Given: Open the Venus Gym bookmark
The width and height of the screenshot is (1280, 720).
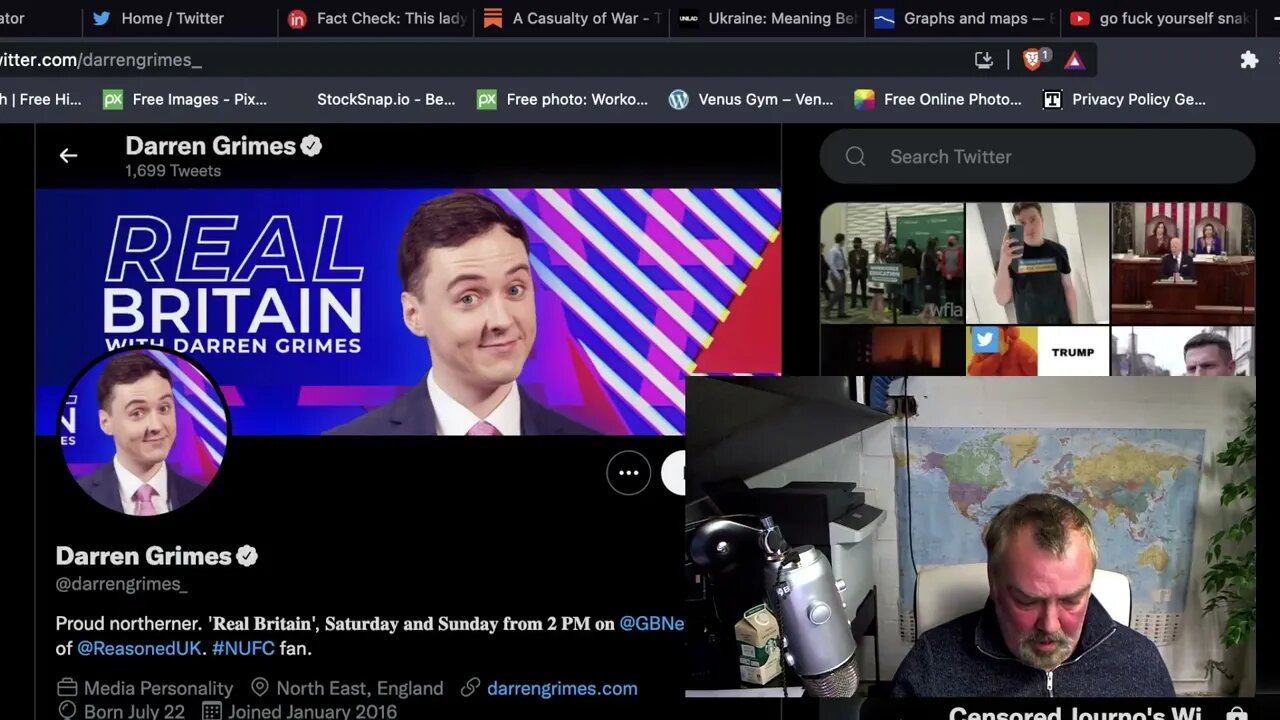Looking at the screenshot, I should (x=751, y=99).
